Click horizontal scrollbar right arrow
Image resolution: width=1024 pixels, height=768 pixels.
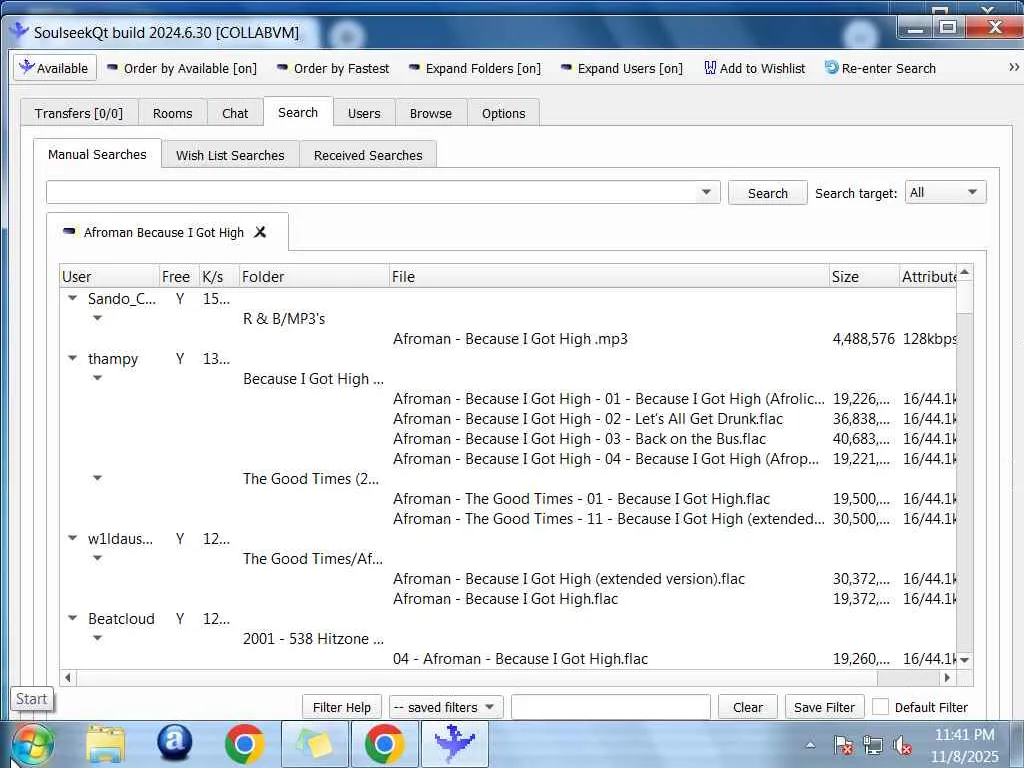948,677
